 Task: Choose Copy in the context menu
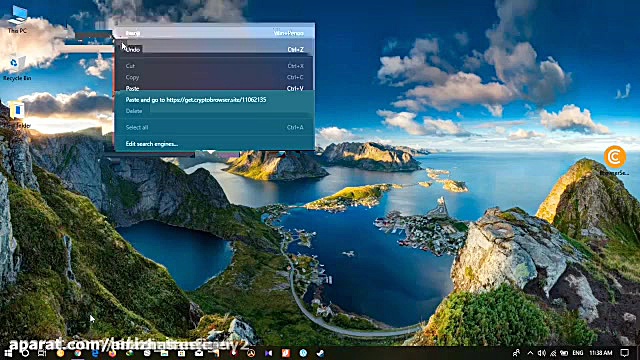(x=215, y=77)
